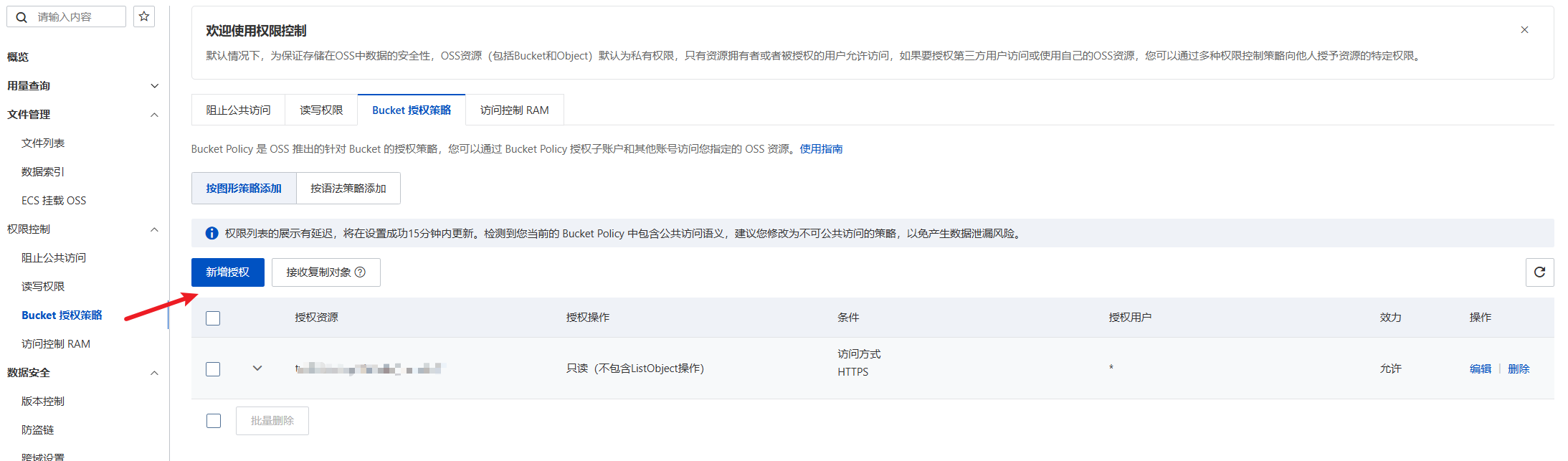This screenshot has width=1568, height=461.
Task: Click the 授权用户 column header
Action: point(1130,318)
